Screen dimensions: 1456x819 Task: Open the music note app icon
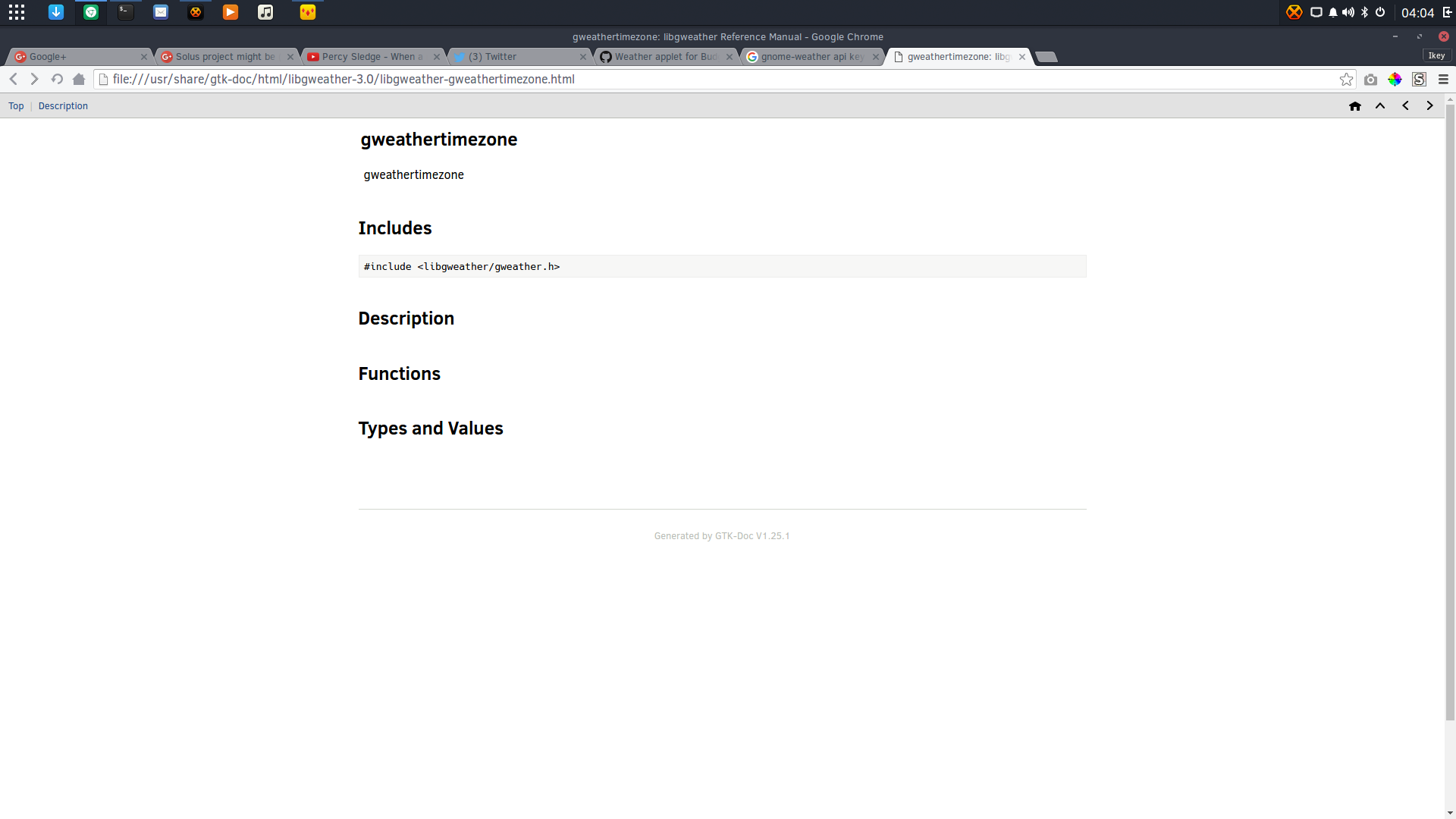265,12
